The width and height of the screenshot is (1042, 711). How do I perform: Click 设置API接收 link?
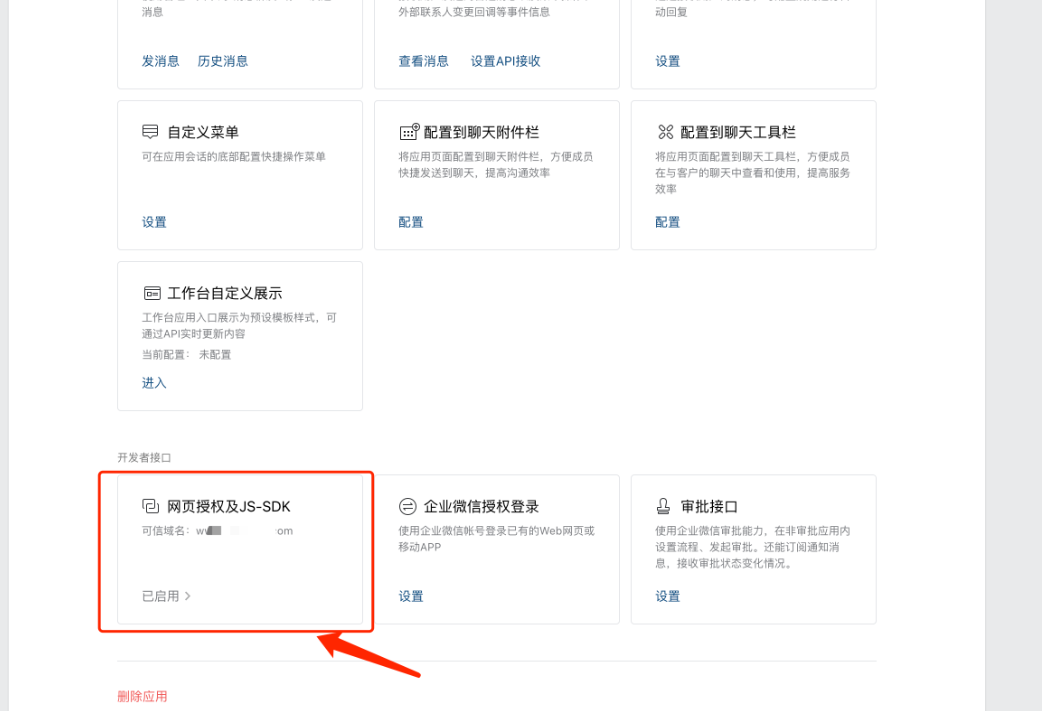click(505, 61)
